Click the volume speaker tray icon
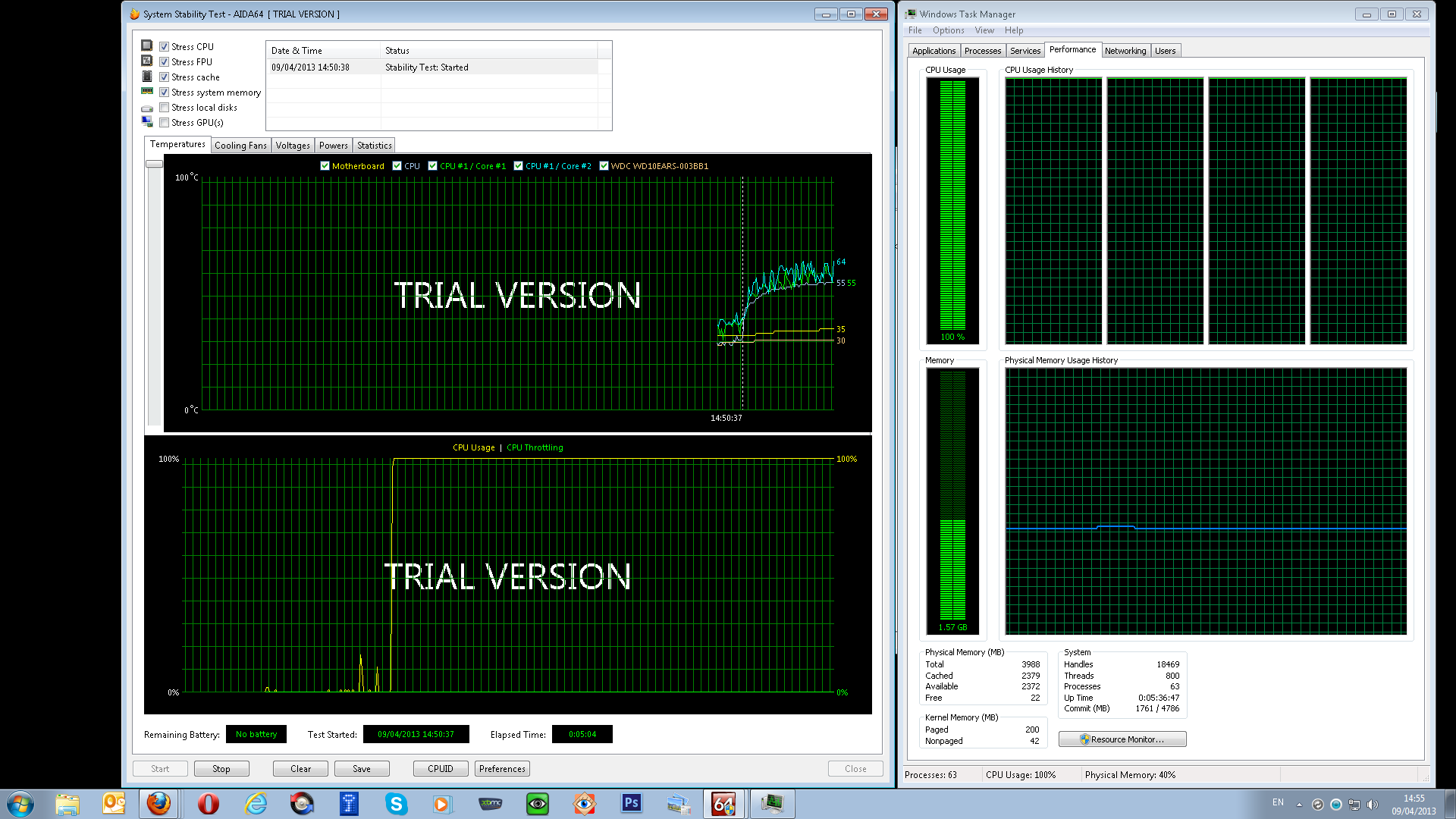The width and height of the screenshot is (1456, 819). pyautogui.click(x=1372, y=805)
